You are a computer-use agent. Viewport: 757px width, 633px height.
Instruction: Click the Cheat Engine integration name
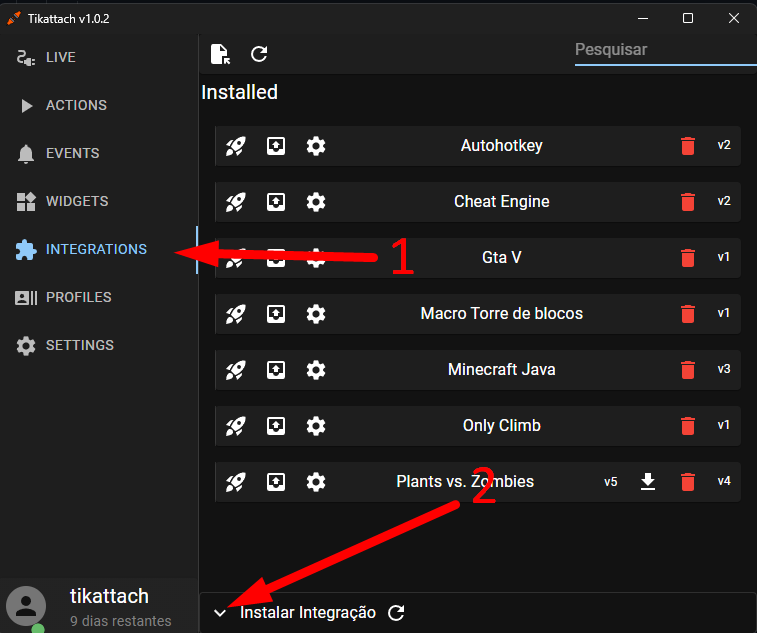[502, 202]
